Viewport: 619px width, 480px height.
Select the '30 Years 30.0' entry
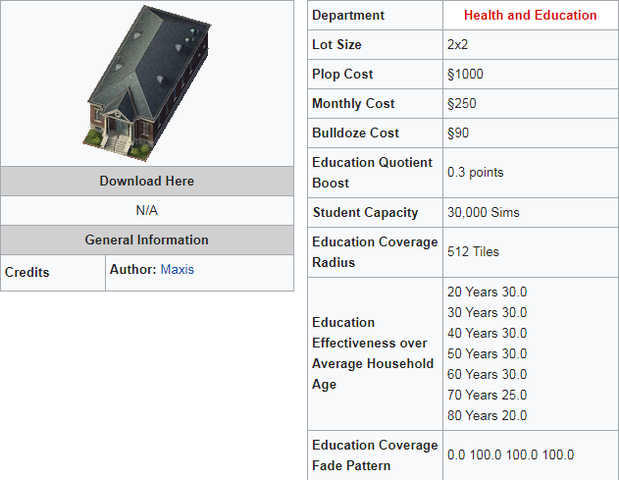487,313
